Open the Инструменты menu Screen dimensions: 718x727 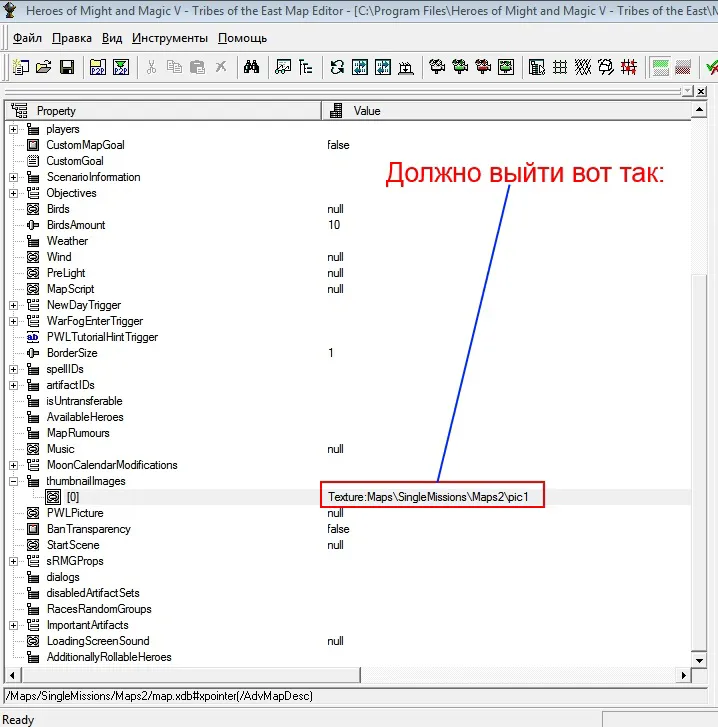coord(170,38)
